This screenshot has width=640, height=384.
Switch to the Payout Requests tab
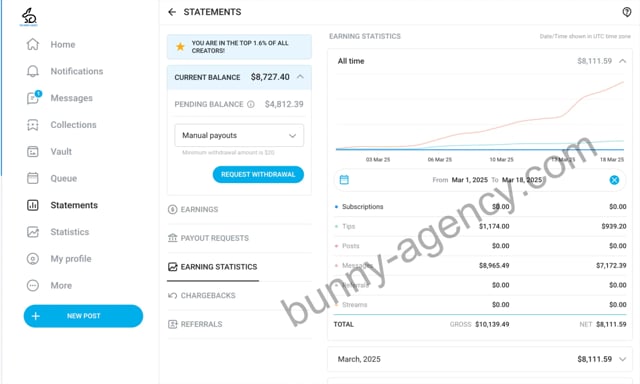(209, 238)
